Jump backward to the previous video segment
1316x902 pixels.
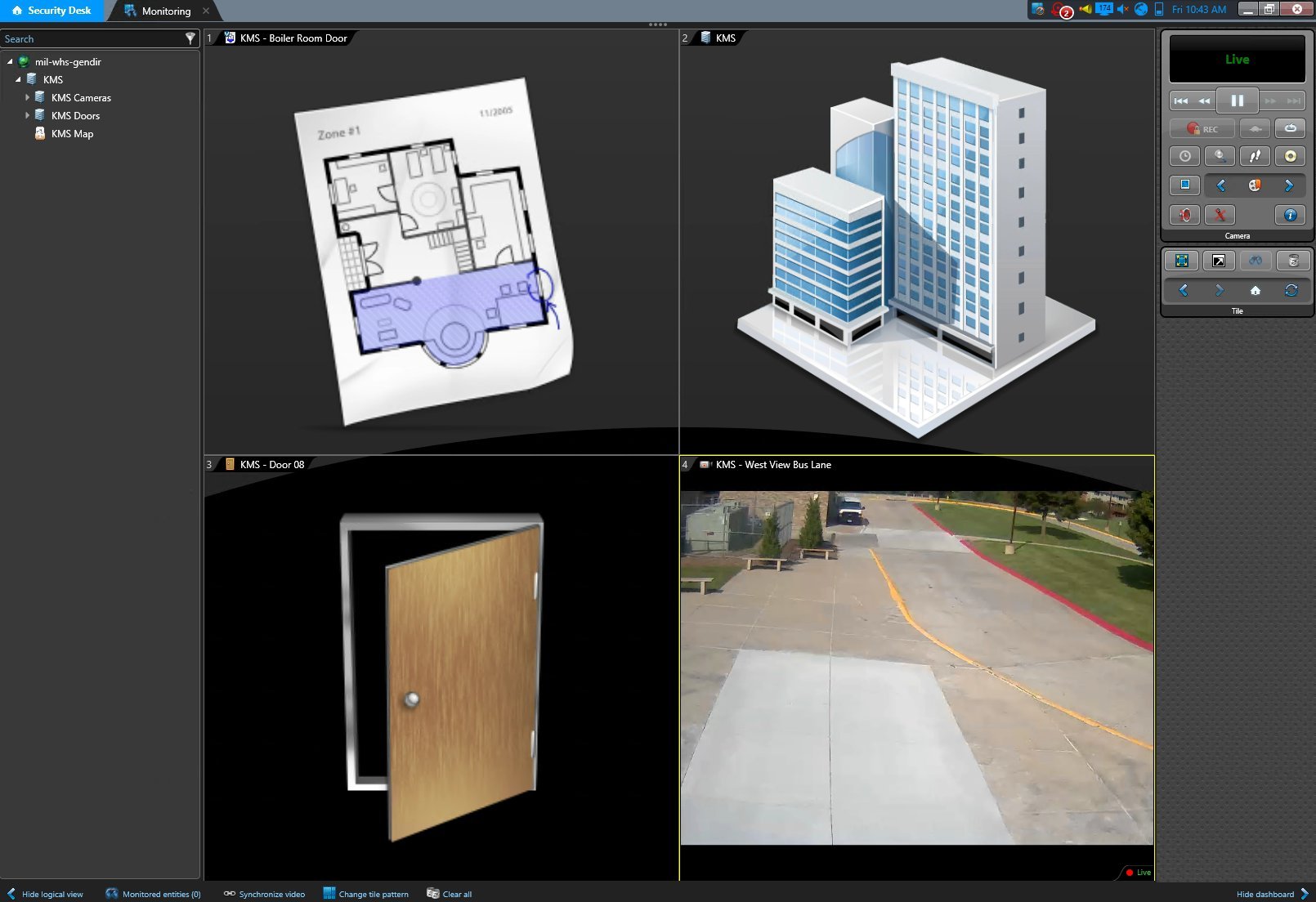tap(1181, 101)
